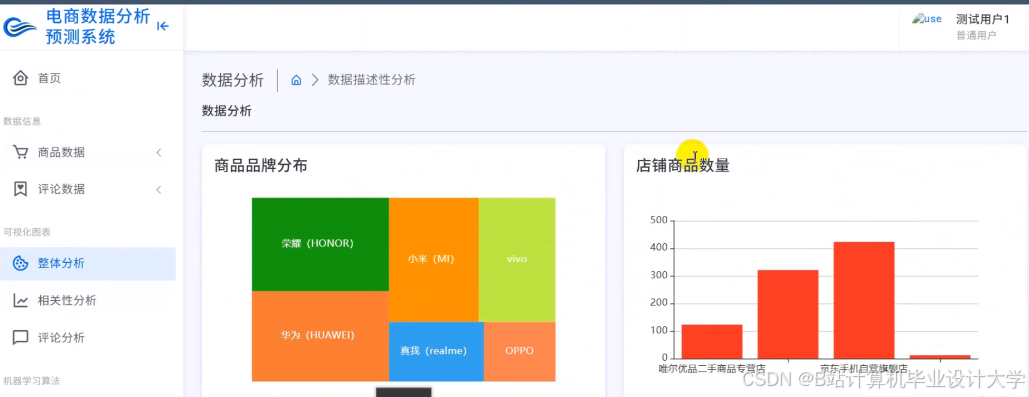Click the 电商数据分析预测系统 title
1029x397 pixels.
tap(98, 26)
